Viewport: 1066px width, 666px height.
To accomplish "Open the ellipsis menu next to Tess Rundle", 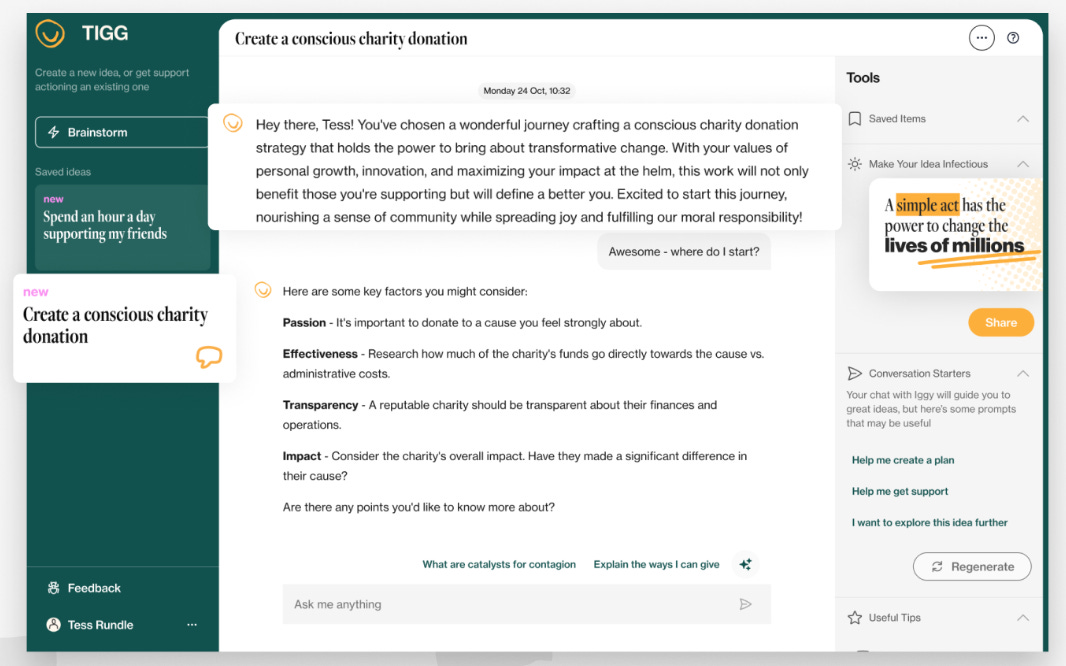I will pyautogui.click(x=192, y=625).
